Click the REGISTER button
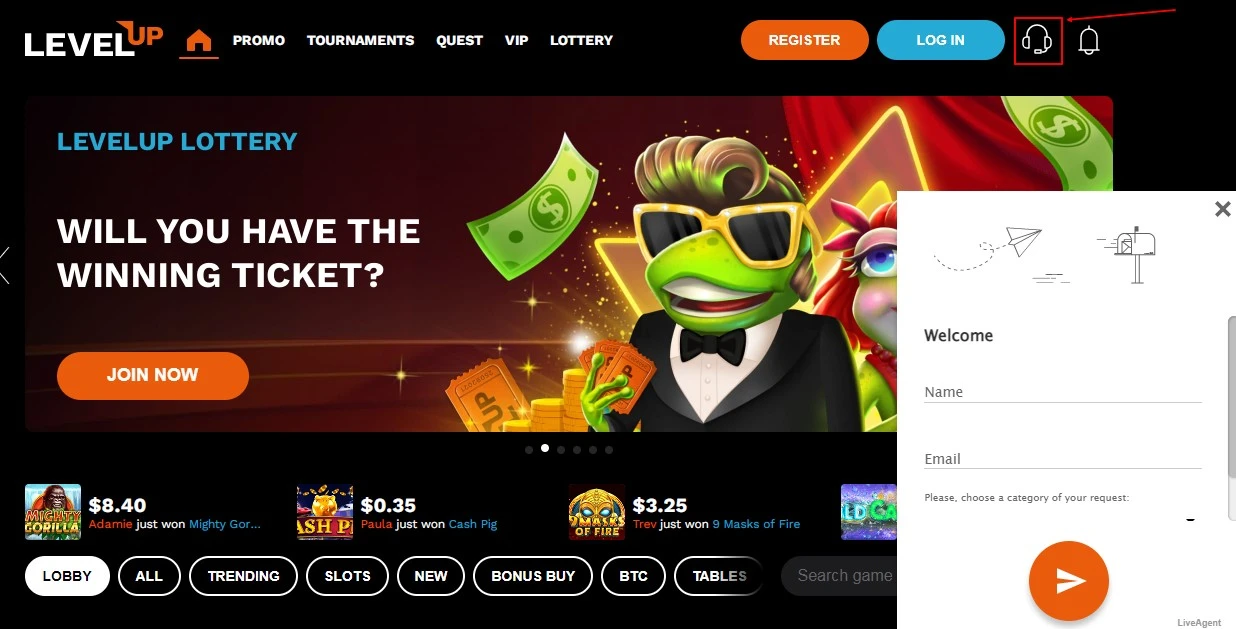Viewport: 1236px width, 629px height. point(805,40)
